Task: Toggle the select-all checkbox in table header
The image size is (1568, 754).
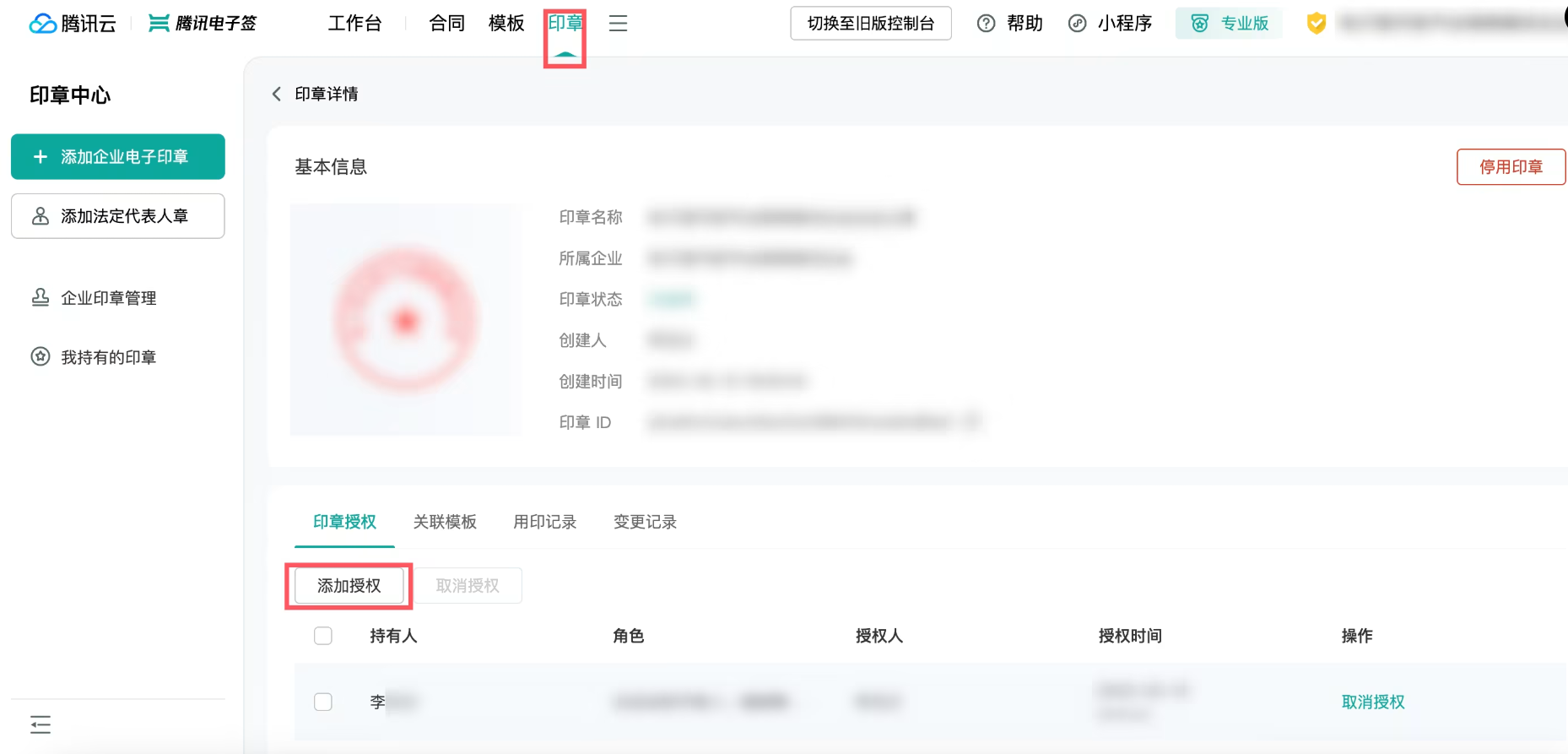Action: tap(323, 636)
